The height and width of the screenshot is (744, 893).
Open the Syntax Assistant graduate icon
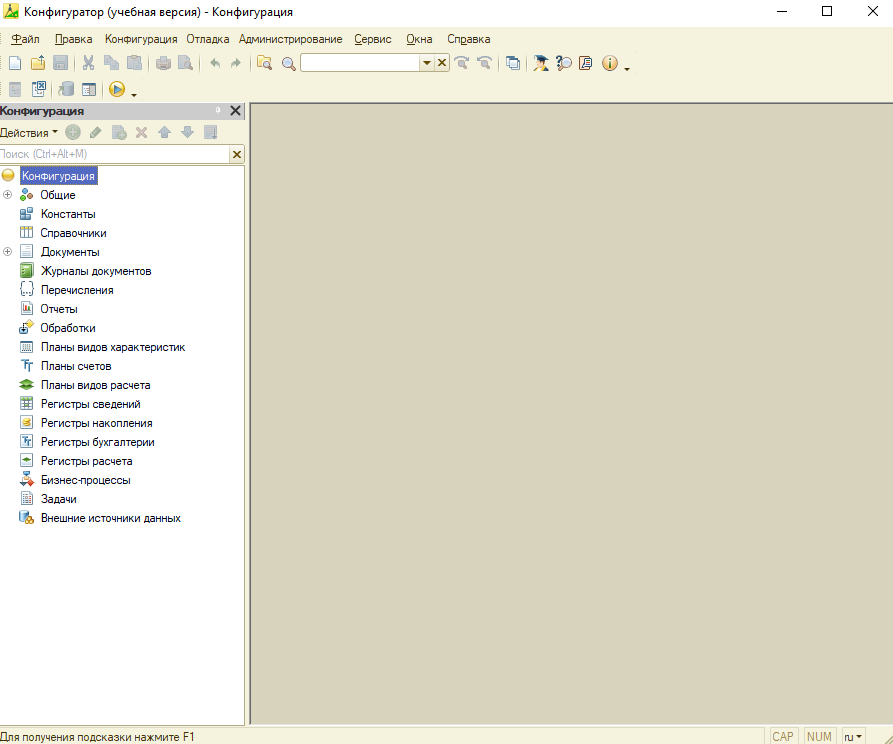pyautogui.click(x=541, y=63)
